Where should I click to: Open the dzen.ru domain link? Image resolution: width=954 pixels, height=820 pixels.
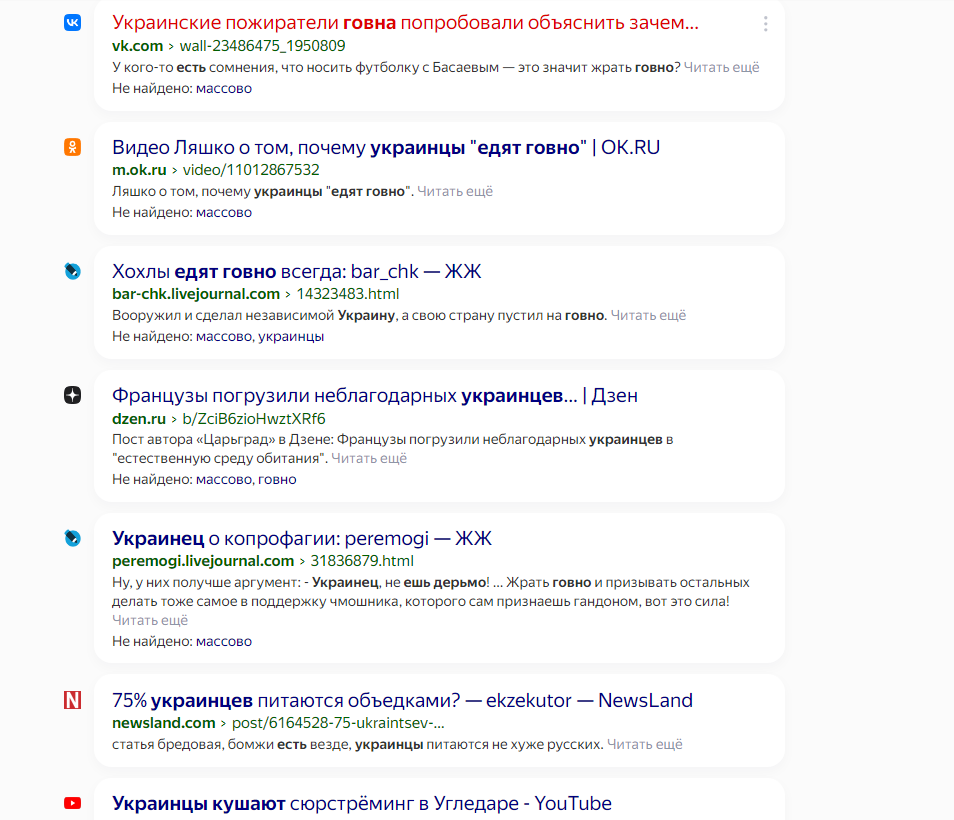(x=139, y=418)
